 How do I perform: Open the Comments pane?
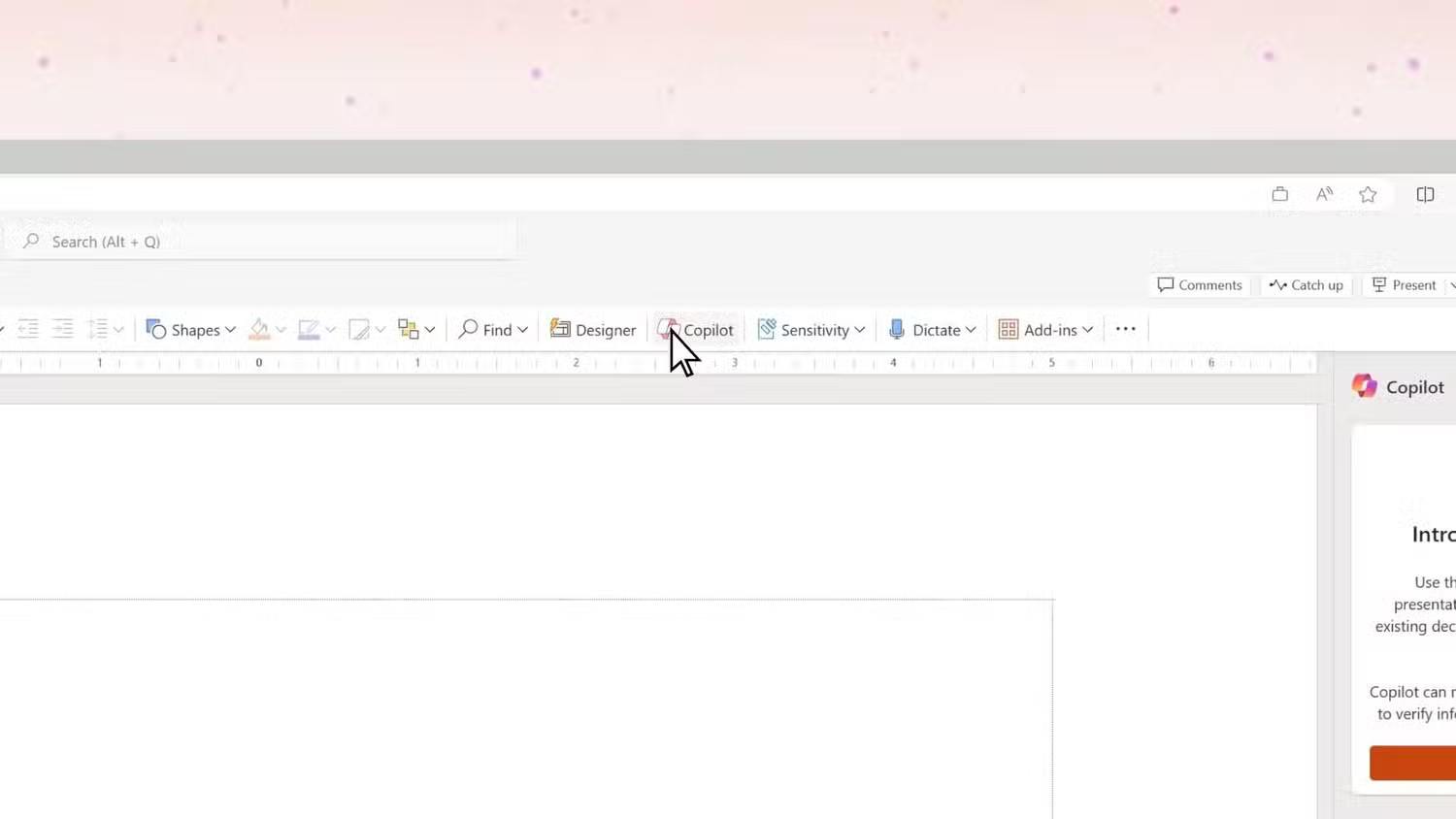[x=1200, y=284]
